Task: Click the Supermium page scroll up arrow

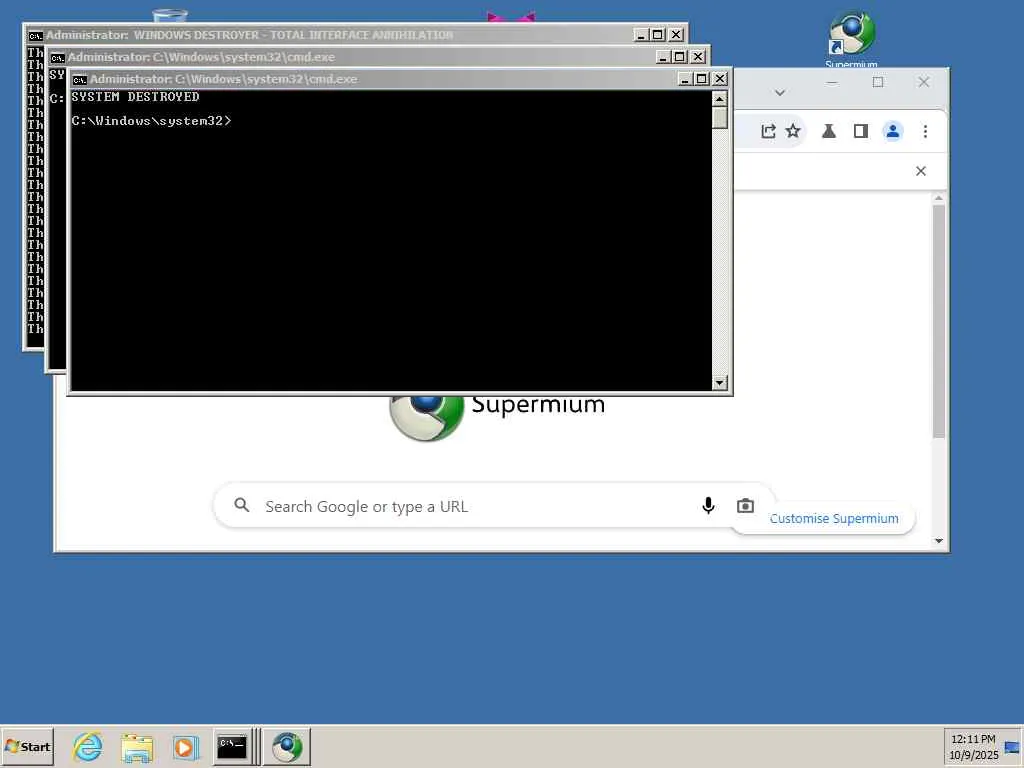Action: pos(938,198)
